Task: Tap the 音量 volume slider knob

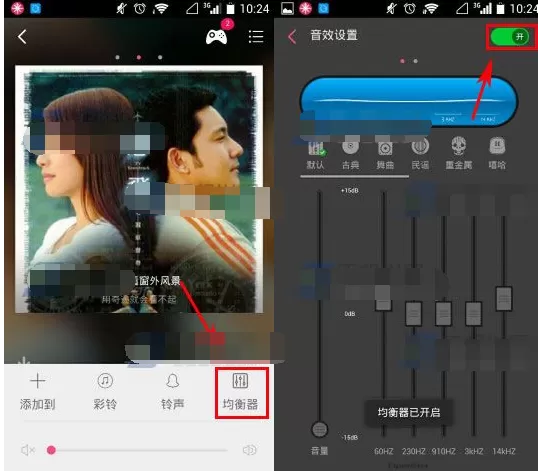Action: [319, 429]
